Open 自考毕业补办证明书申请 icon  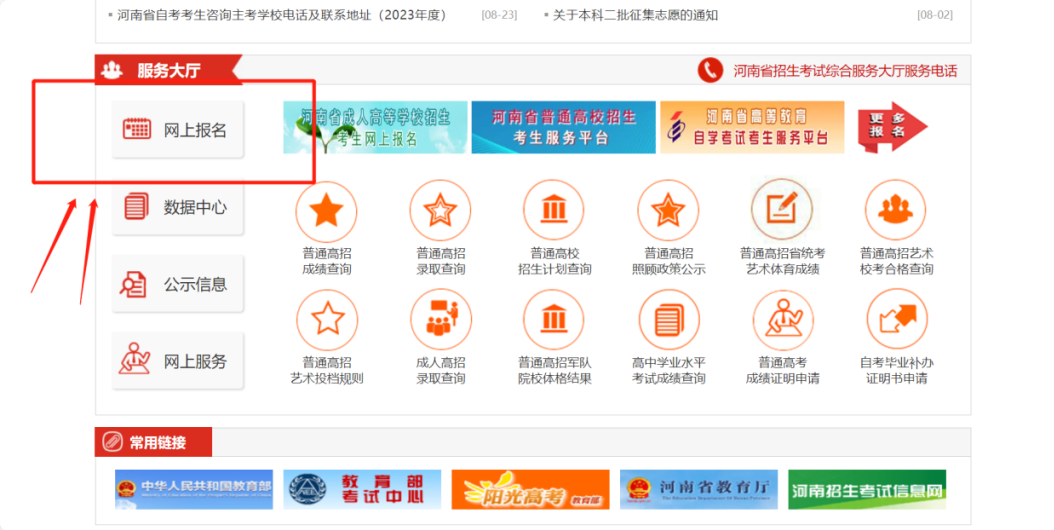pyautogui.click(x=896, y=320)
